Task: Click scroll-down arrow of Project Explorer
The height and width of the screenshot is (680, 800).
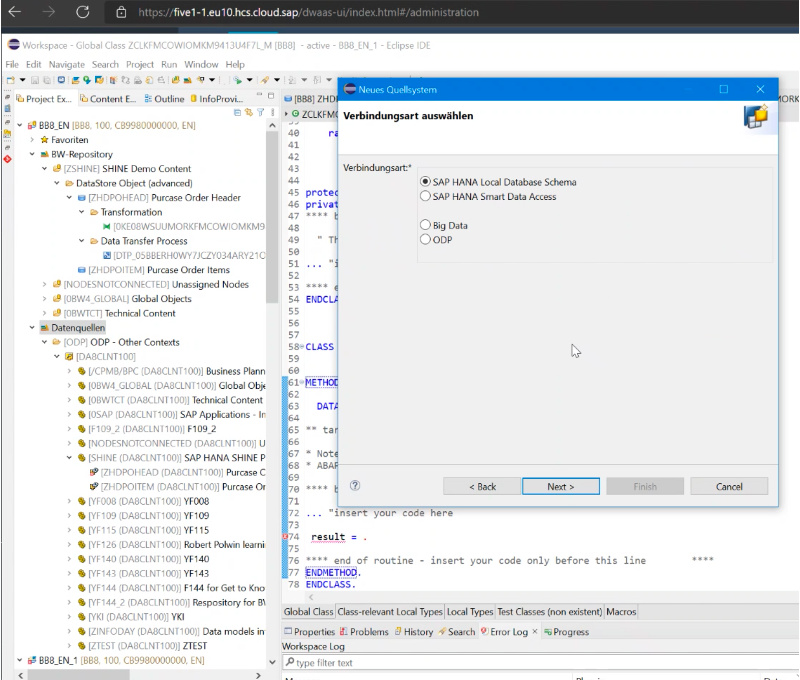Action: tap(272, 662)
